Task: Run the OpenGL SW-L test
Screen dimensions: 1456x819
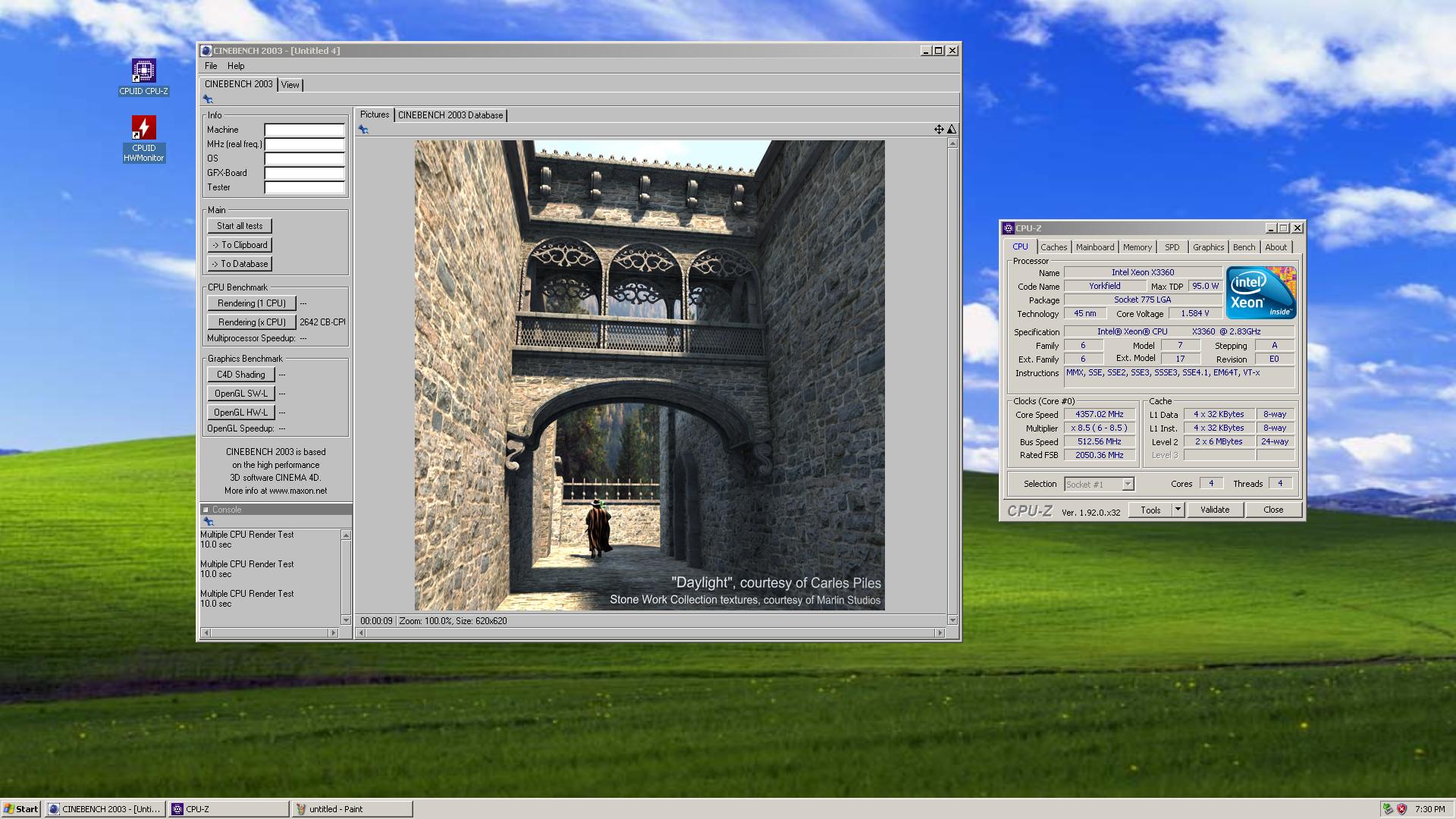Action: point(240,394)
